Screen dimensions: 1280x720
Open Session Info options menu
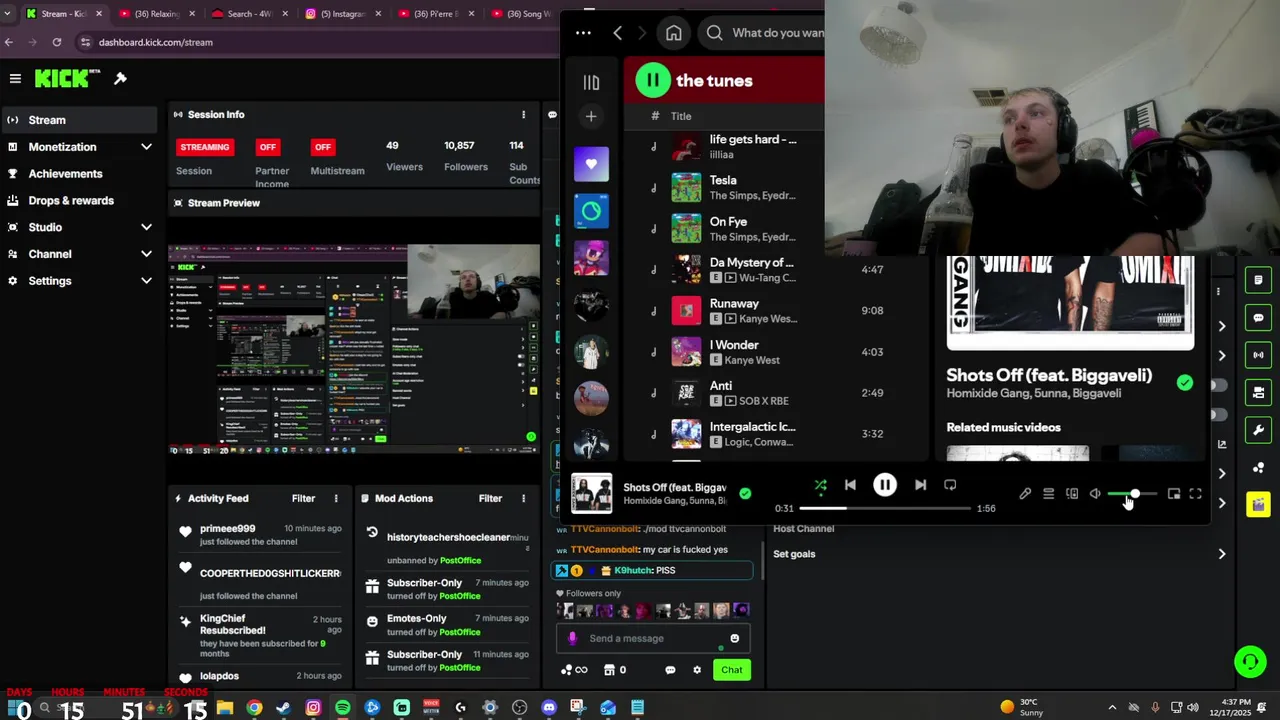pyautogui.click(x=523, y=114)
